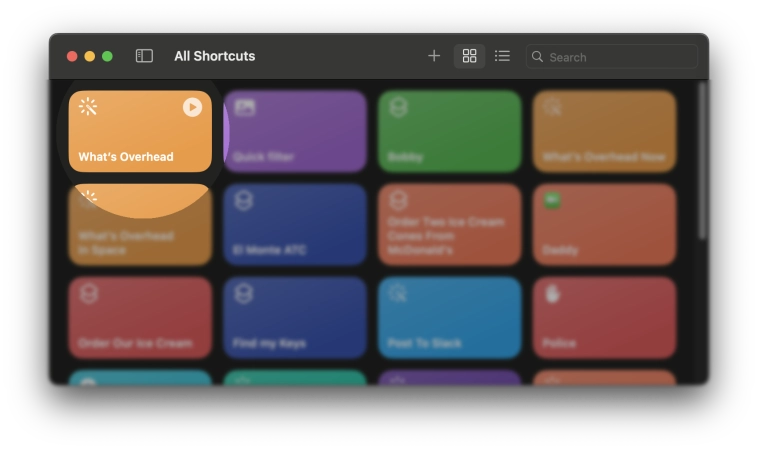Add a new shortcut with plus icon
Image resolution: width=758 pixels, height=450 pixels.
tap(434, 56)
